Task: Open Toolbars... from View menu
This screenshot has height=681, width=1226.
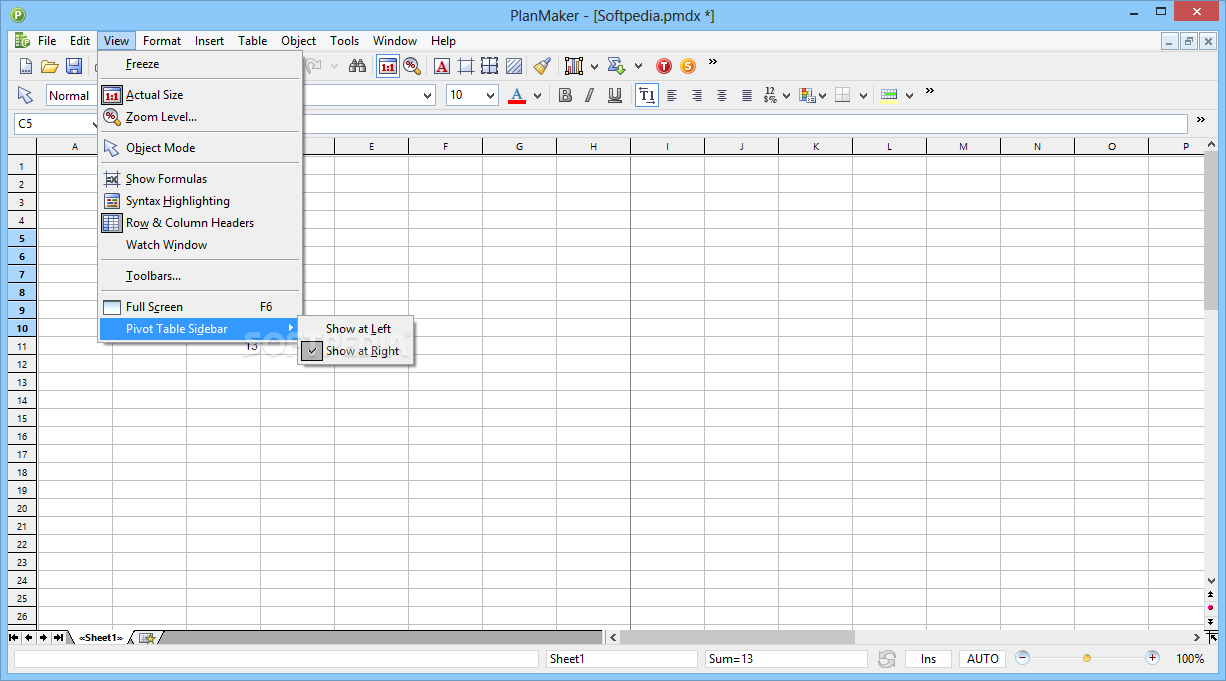Action: coord(200,276)
